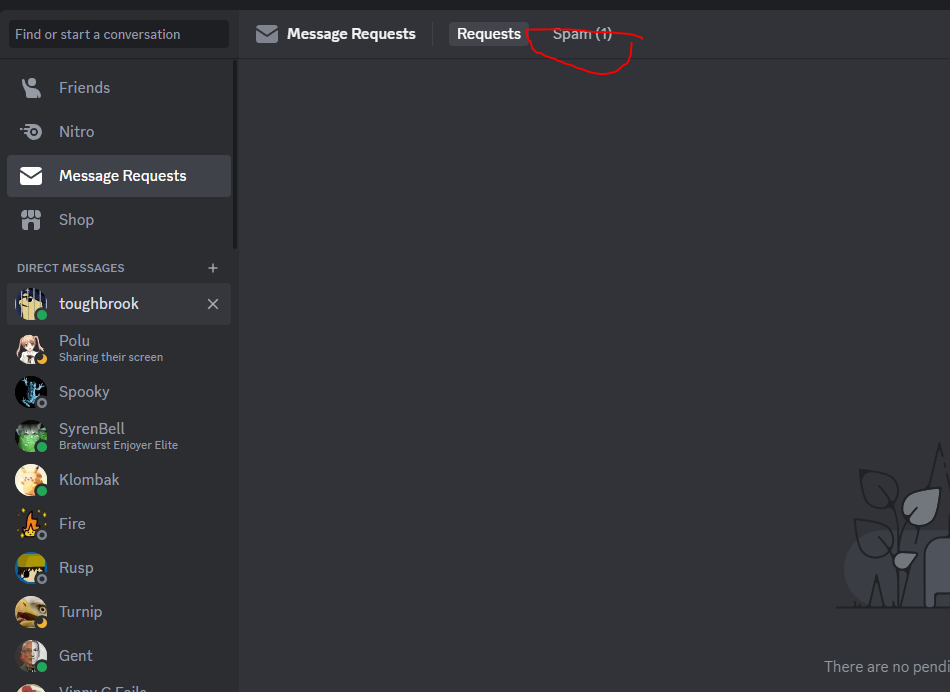This screenshot has width=950, height=692.
Task: Open direct message with Rusp
Action: click(x=119, y=568)
